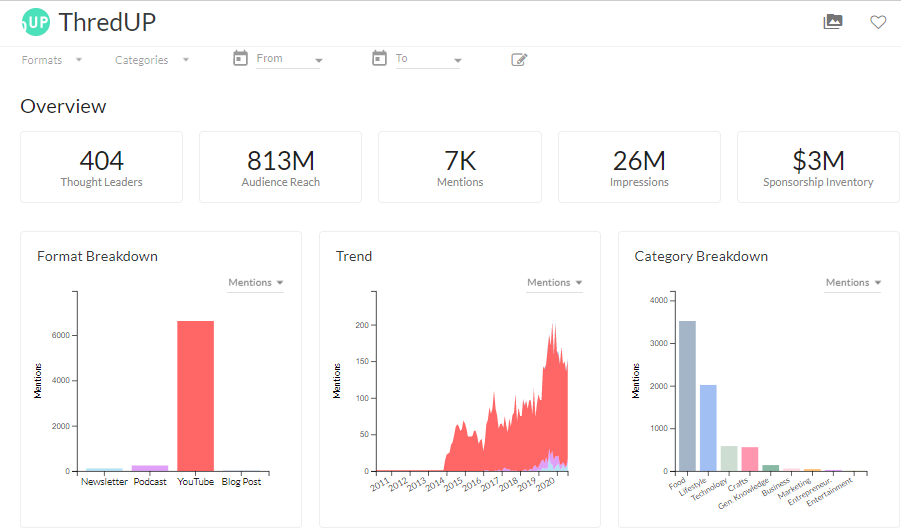Open the Formats dropdown
The width and height of the screenshot is (901, 531).
point(52,60)
